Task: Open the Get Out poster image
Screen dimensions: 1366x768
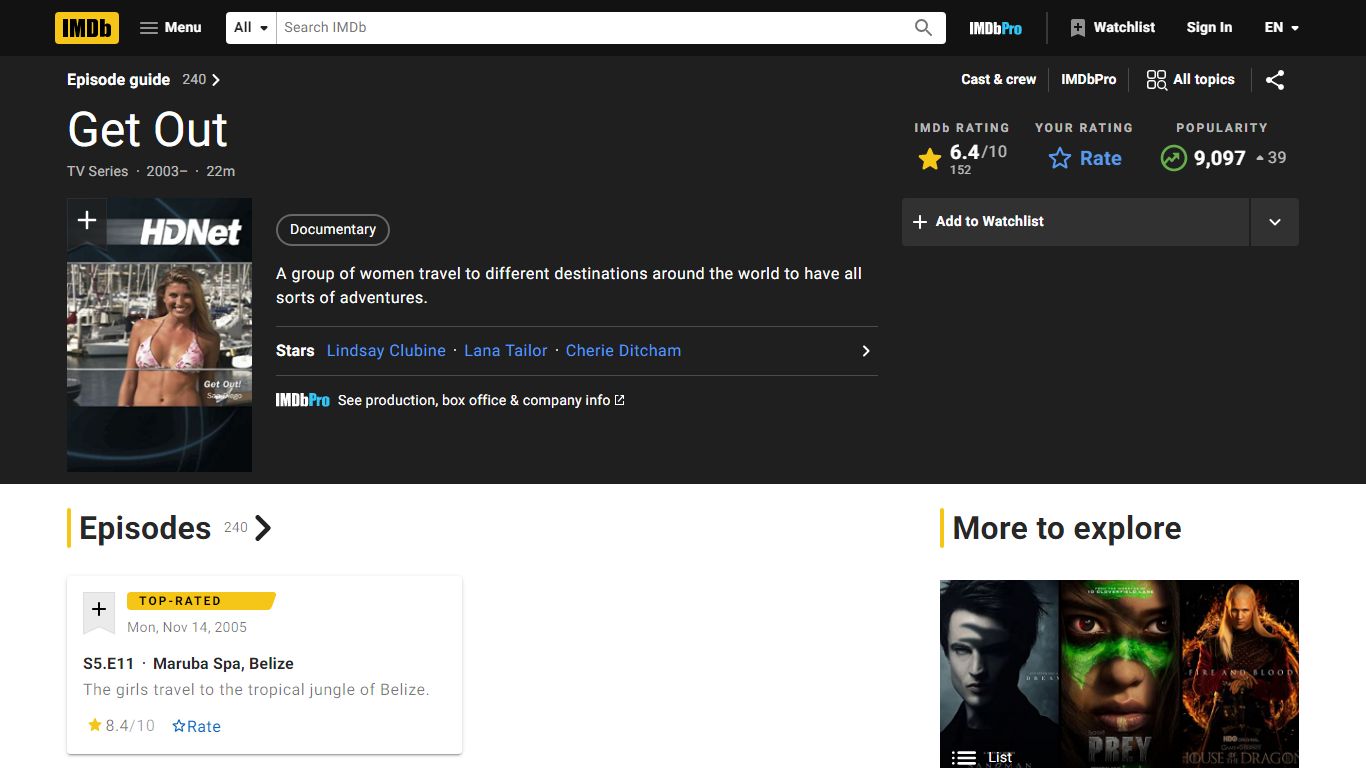Action: [159, 335]
